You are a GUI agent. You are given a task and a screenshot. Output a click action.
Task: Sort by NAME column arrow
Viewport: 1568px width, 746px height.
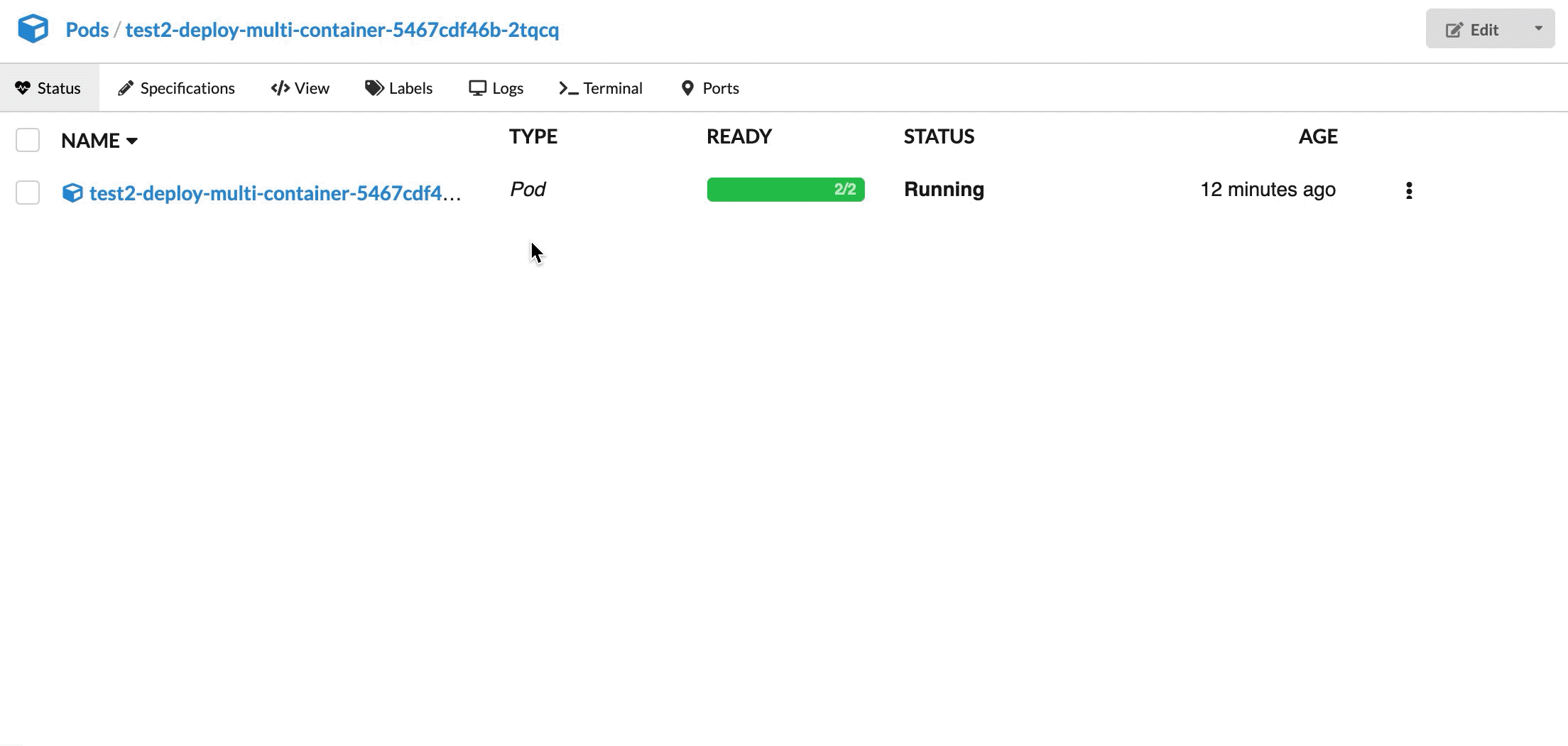point(132,141)
